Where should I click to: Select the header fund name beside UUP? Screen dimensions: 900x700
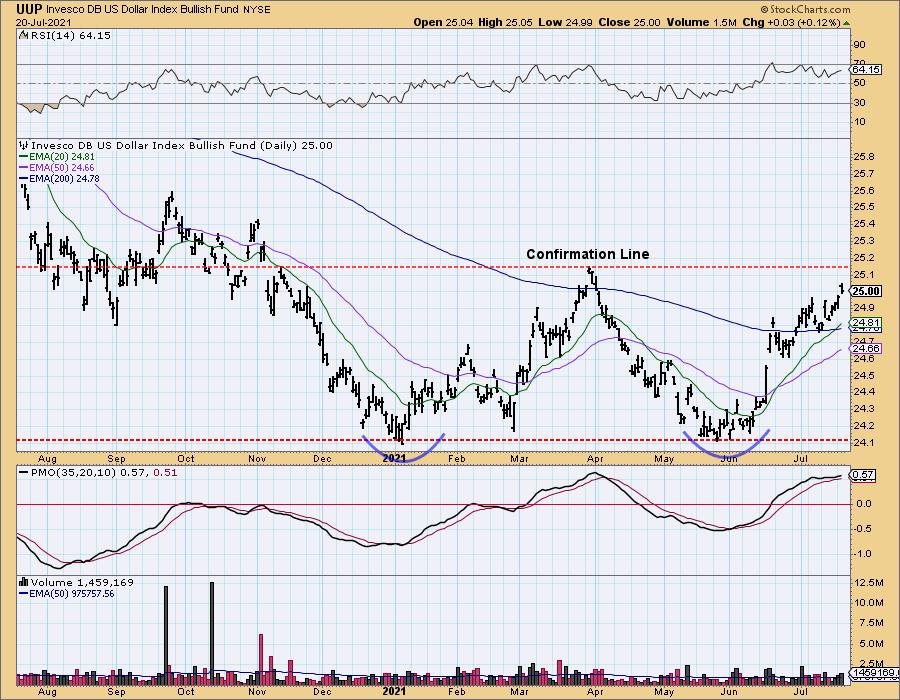pos(143,10)
